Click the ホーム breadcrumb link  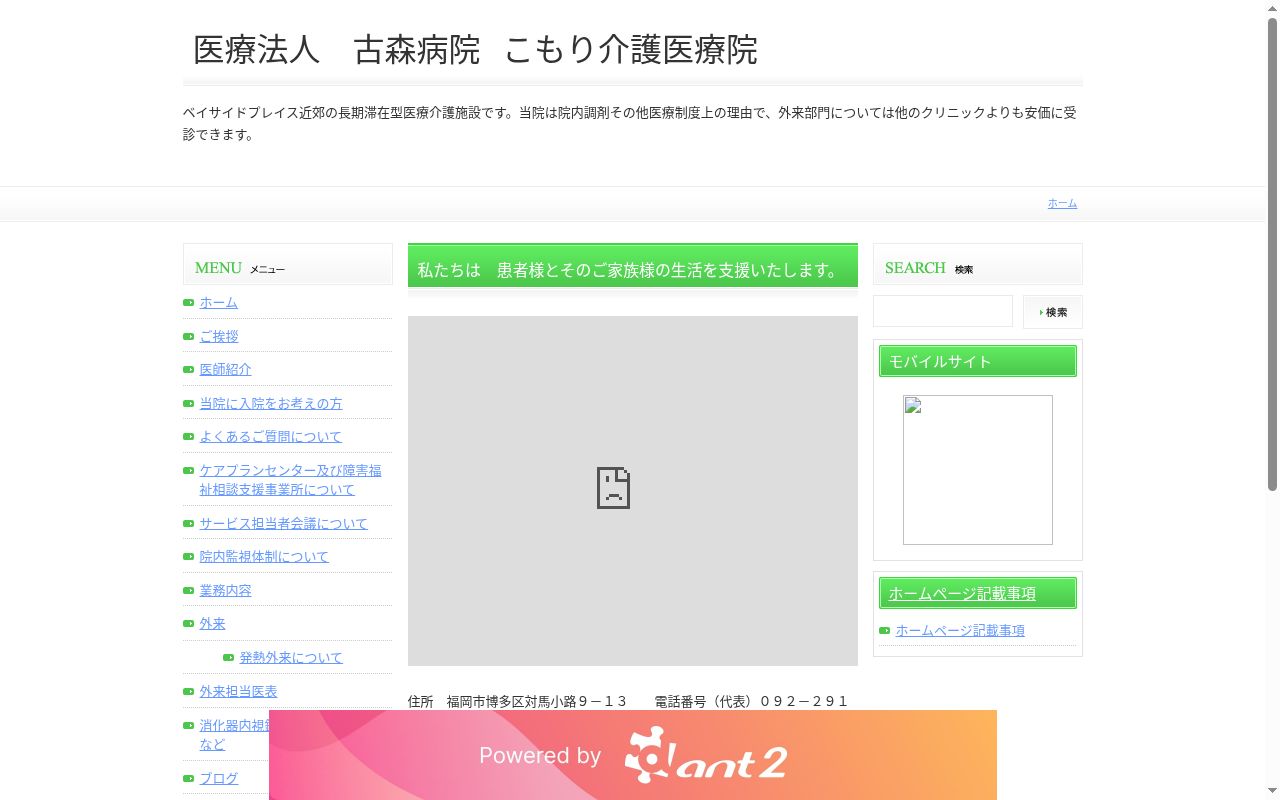coord(1062,203)
